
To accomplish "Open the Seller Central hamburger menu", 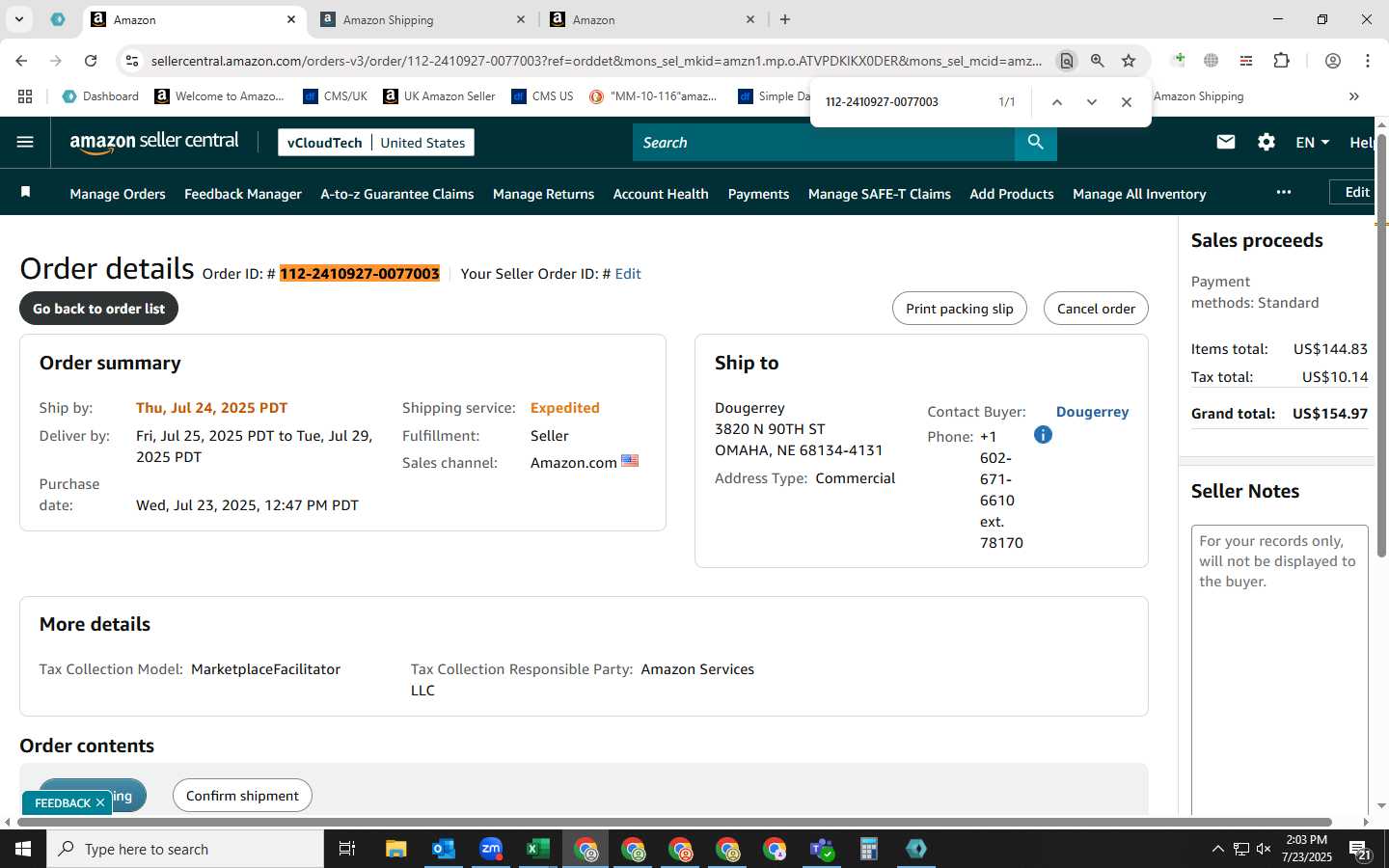I will [25, 142].
